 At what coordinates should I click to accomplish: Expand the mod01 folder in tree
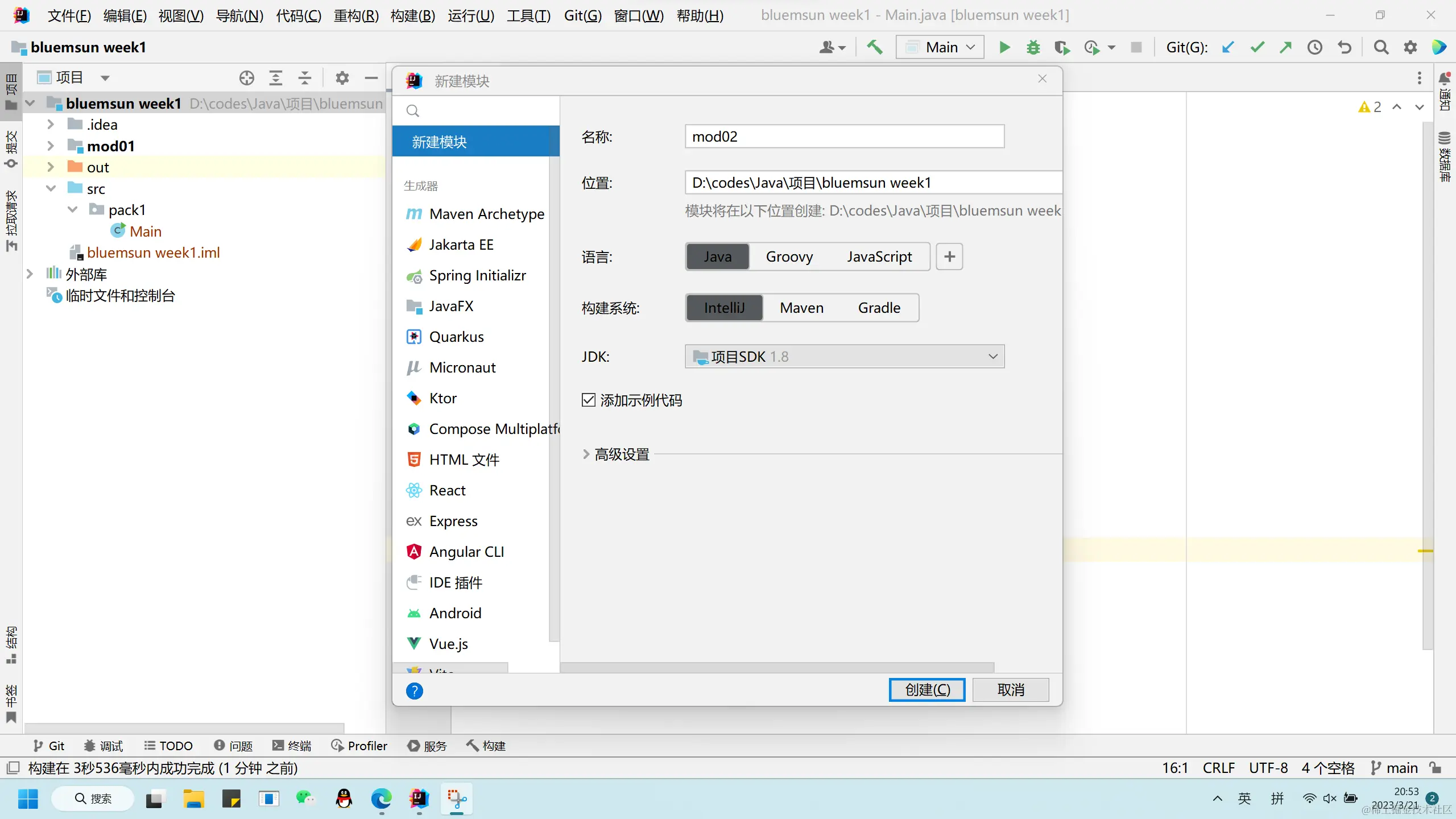coord(50,146)
